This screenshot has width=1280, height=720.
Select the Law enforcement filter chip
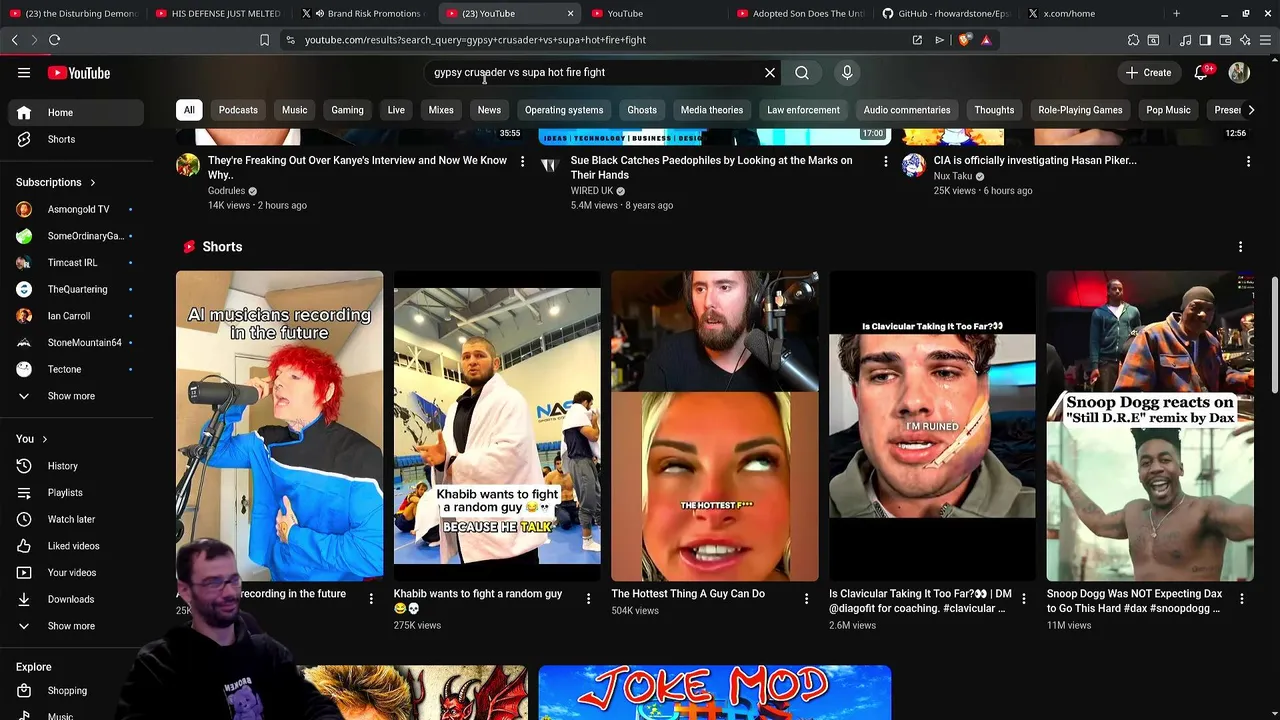(803, 110)
